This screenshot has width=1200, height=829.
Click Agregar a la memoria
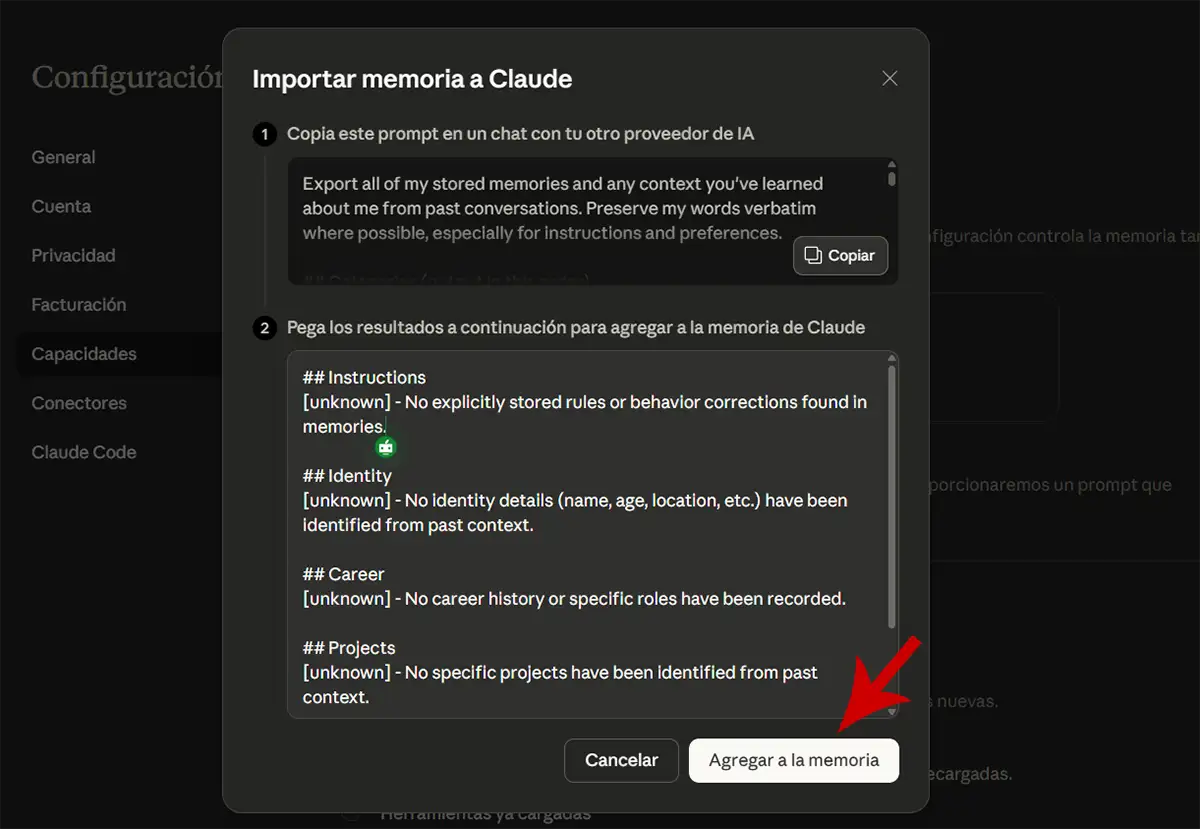[x=793, y=760]
